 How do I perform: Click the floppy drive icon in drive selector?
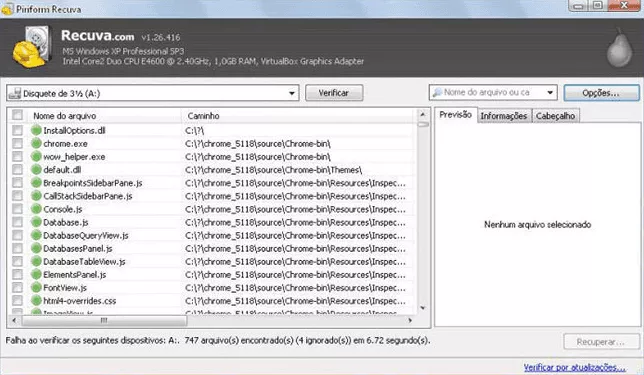point(15,93)
